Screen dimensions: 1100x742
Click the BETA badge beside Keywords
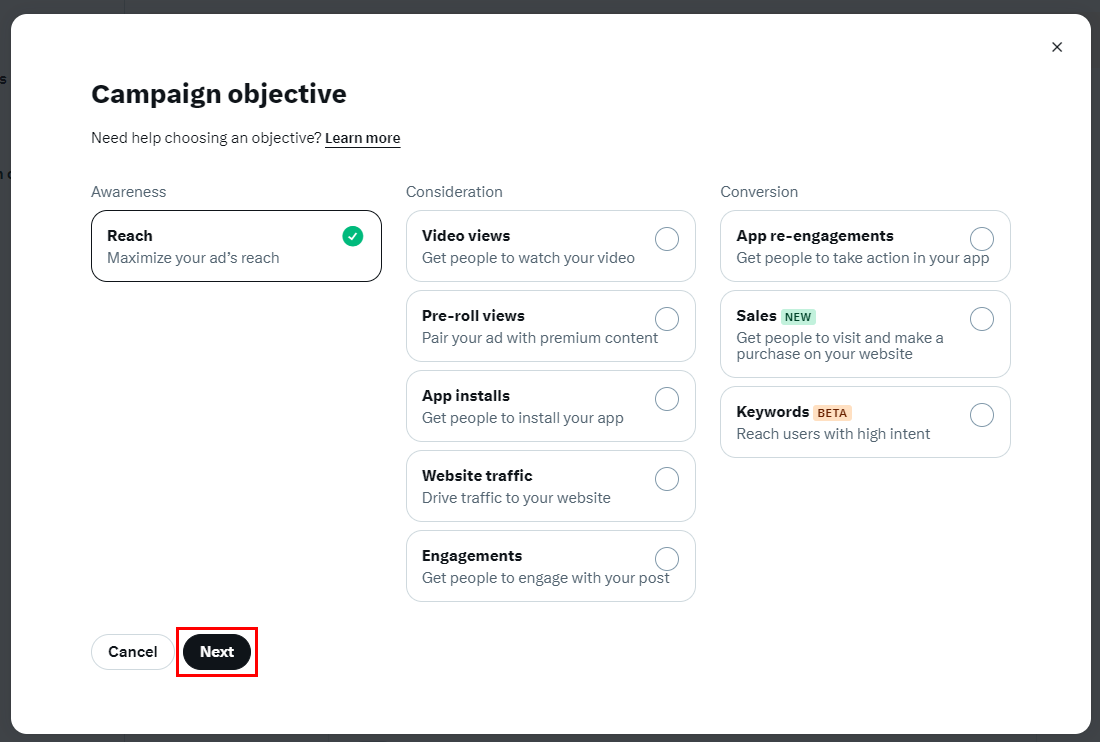click(832, 413)
